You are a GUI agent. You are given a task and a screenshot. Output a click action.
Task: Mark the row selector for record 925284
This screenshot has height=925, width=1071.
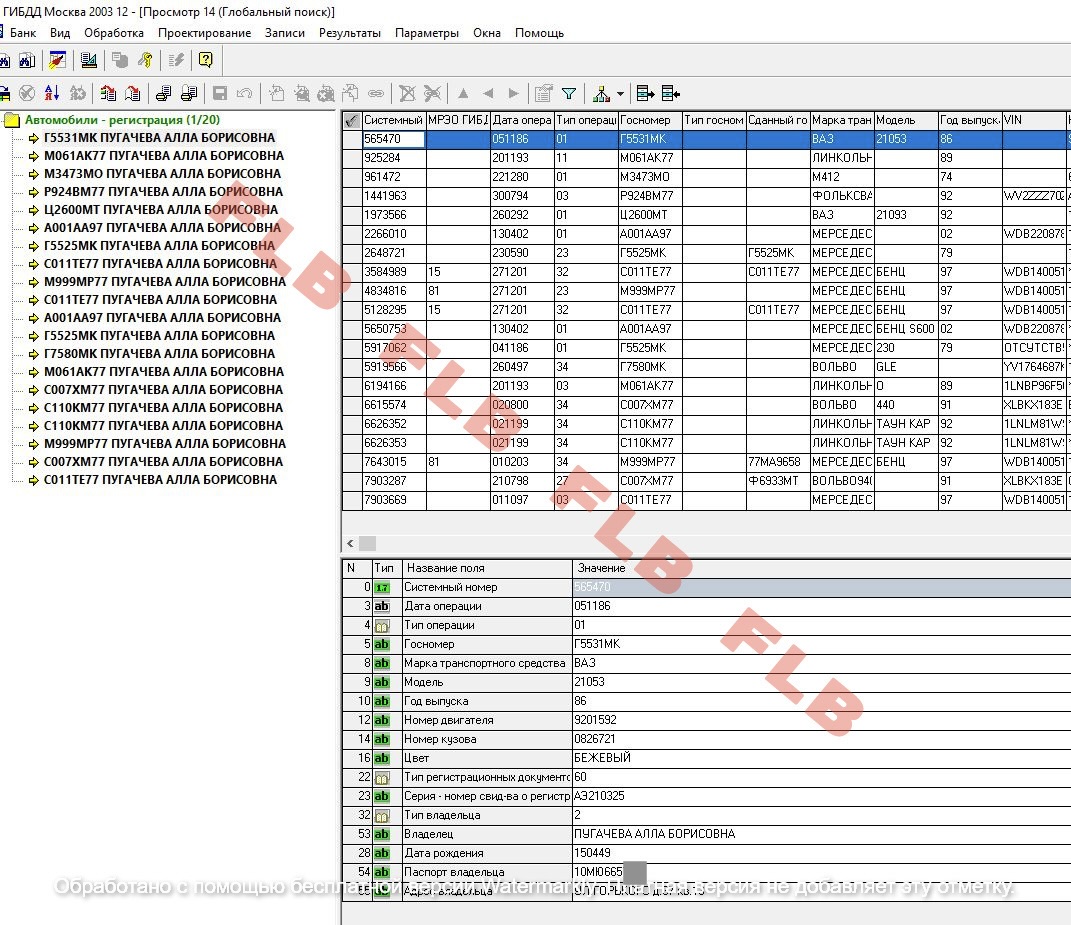pos(351,158)
